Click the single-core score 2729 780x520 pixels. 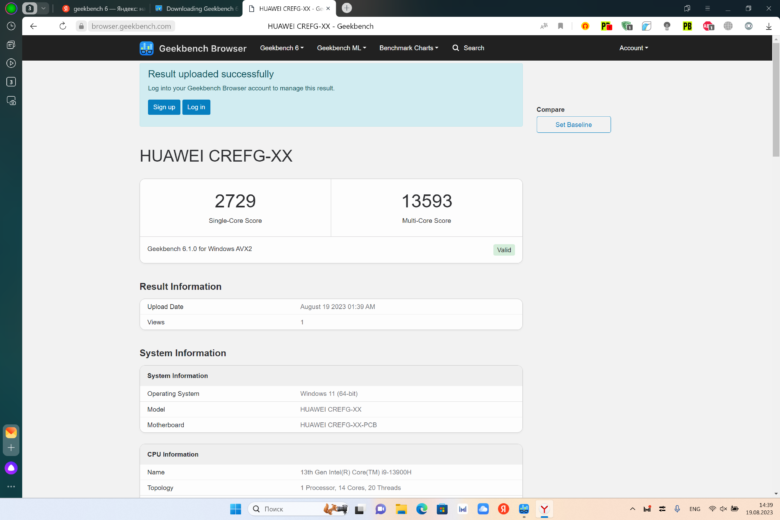click(235, 201)
